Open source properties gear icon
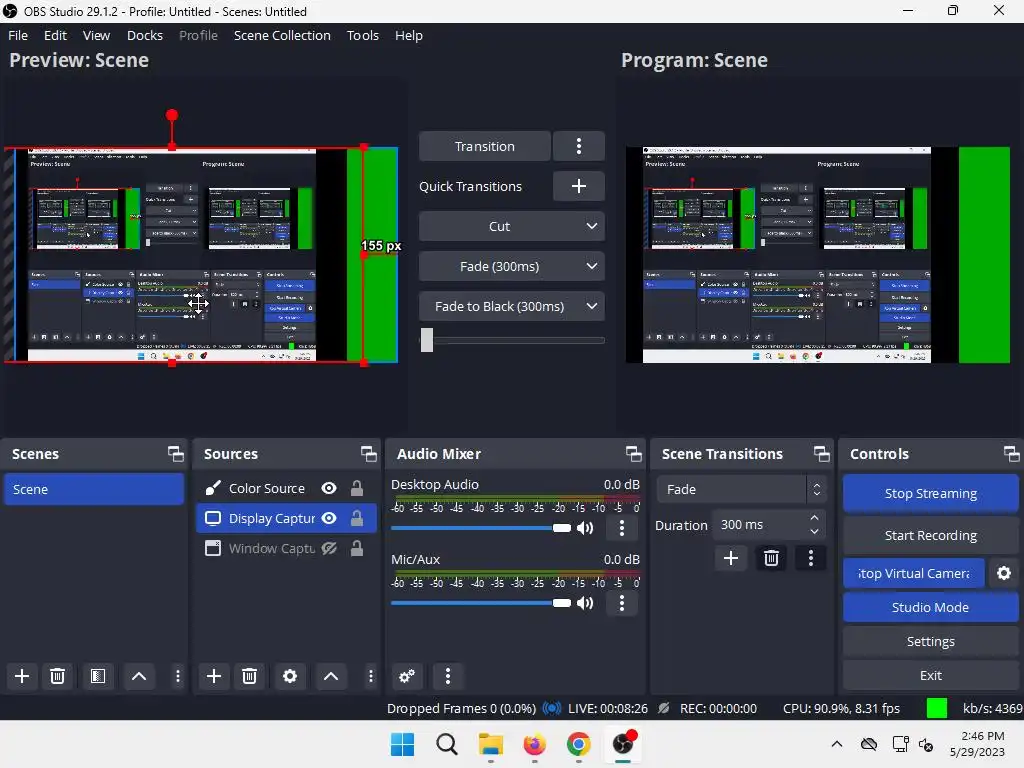The image size is (1024, 768). tap(290, 676)
